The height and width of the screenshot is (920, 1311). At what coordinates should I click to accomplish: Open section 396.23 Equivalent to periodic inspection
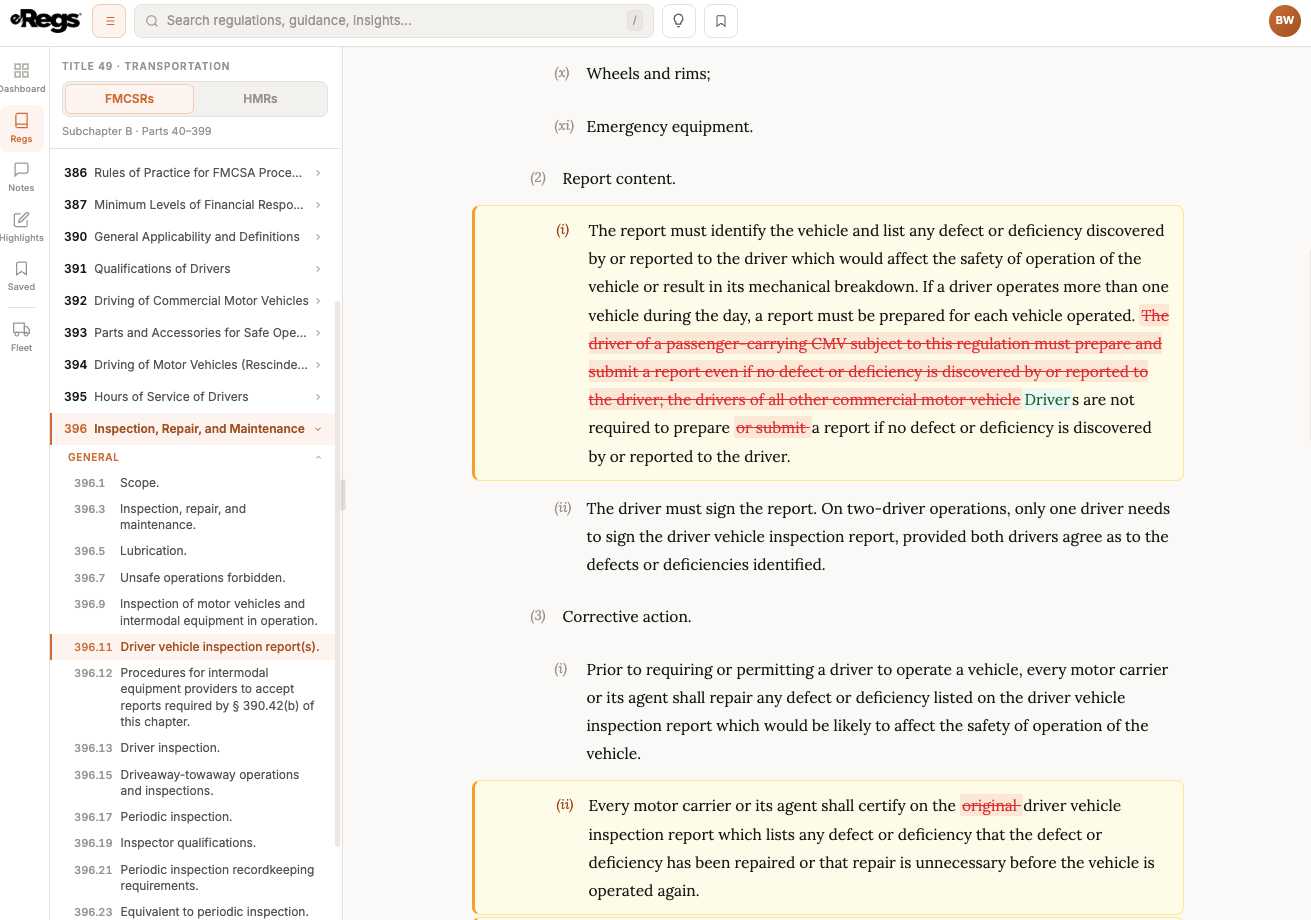(x=192, y=912)
